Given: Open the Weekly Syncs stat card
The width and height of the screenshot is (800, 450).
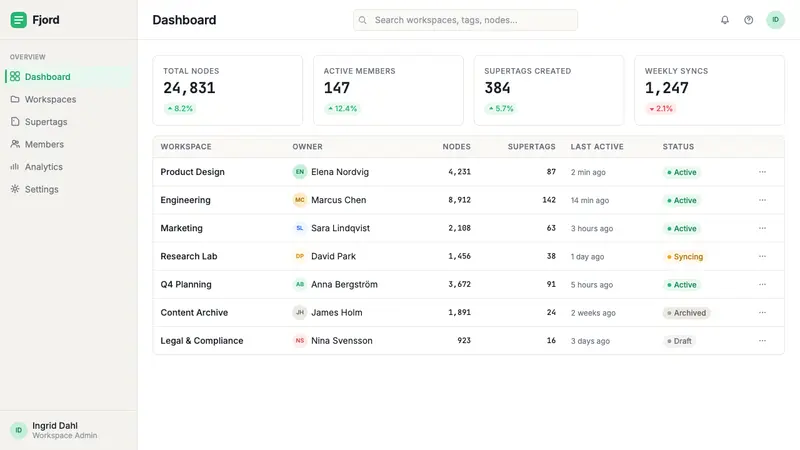Looking at the screenshot, I should pos(709,90).
